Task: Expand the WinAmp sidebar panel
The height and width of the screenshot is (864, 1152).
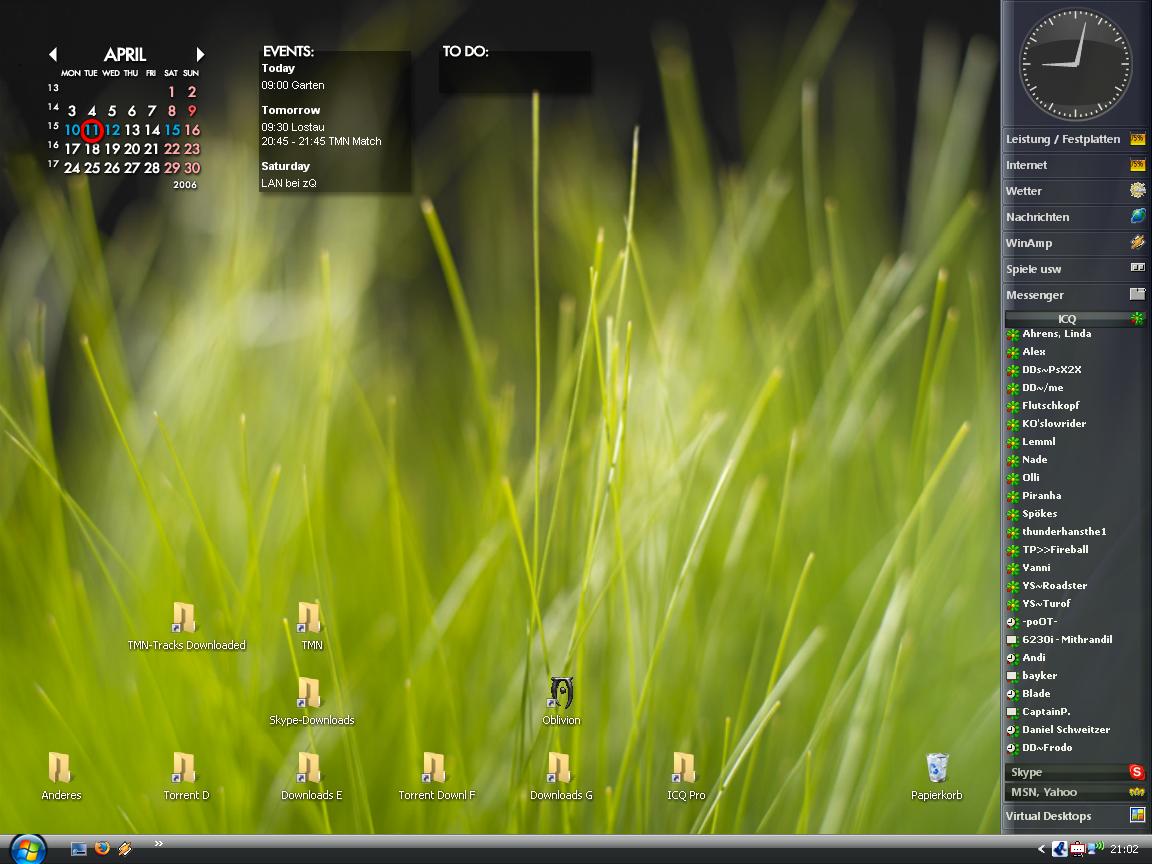Action: point(1074,243)
